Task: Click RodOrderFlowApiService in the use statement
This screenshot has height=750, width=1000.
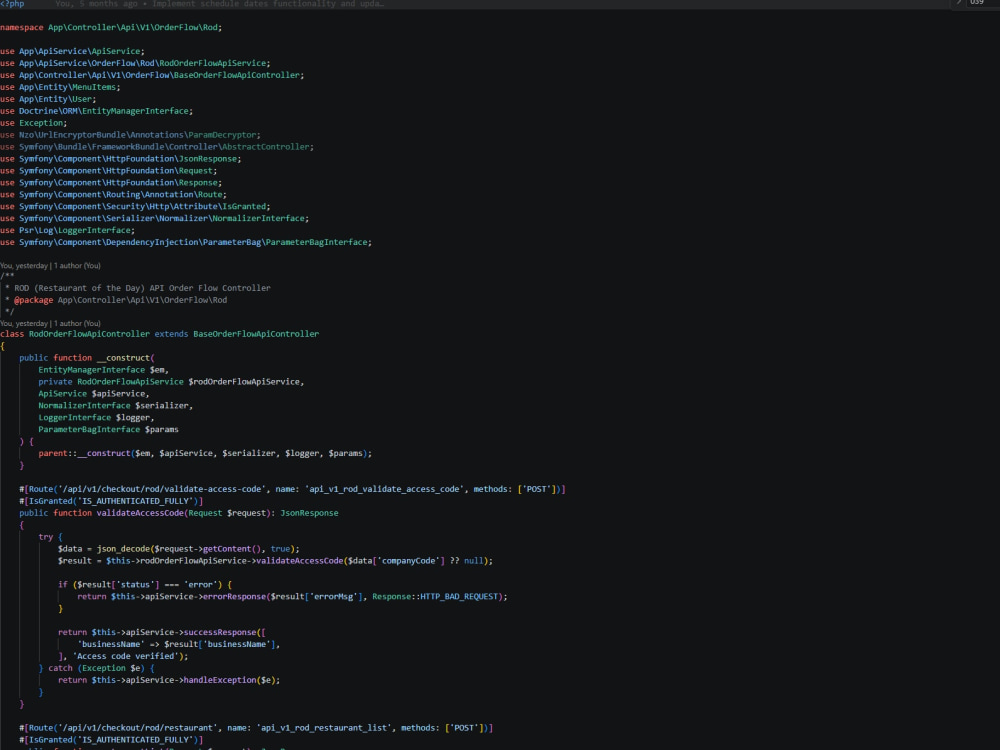Action: pos(213,63)
